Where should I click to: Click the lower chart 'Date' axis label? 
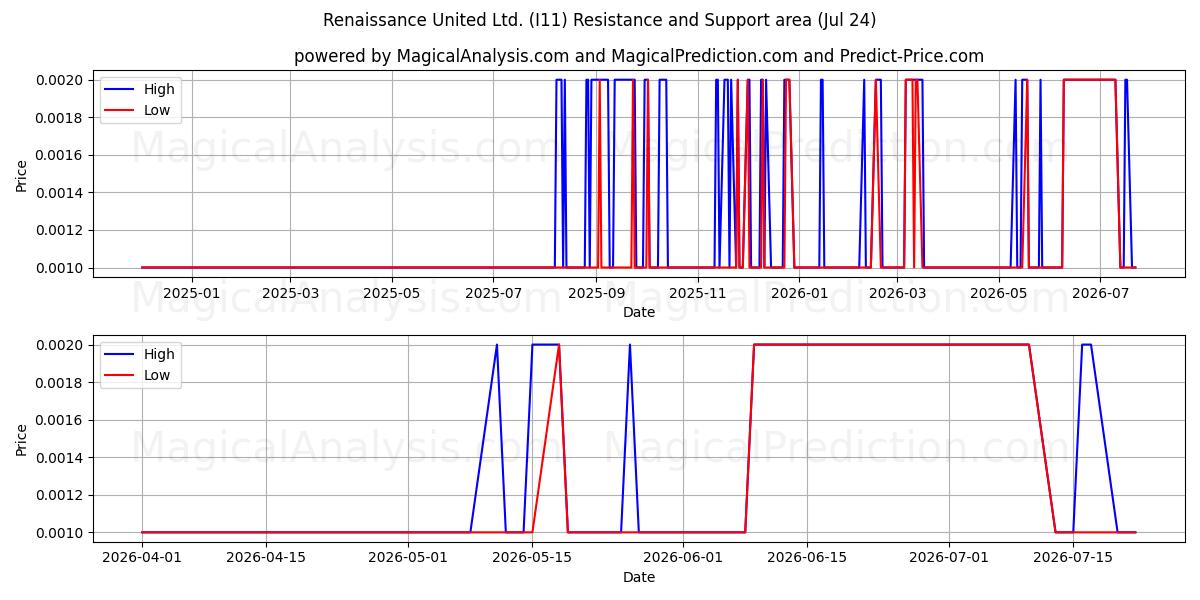[x=639, y=577]
